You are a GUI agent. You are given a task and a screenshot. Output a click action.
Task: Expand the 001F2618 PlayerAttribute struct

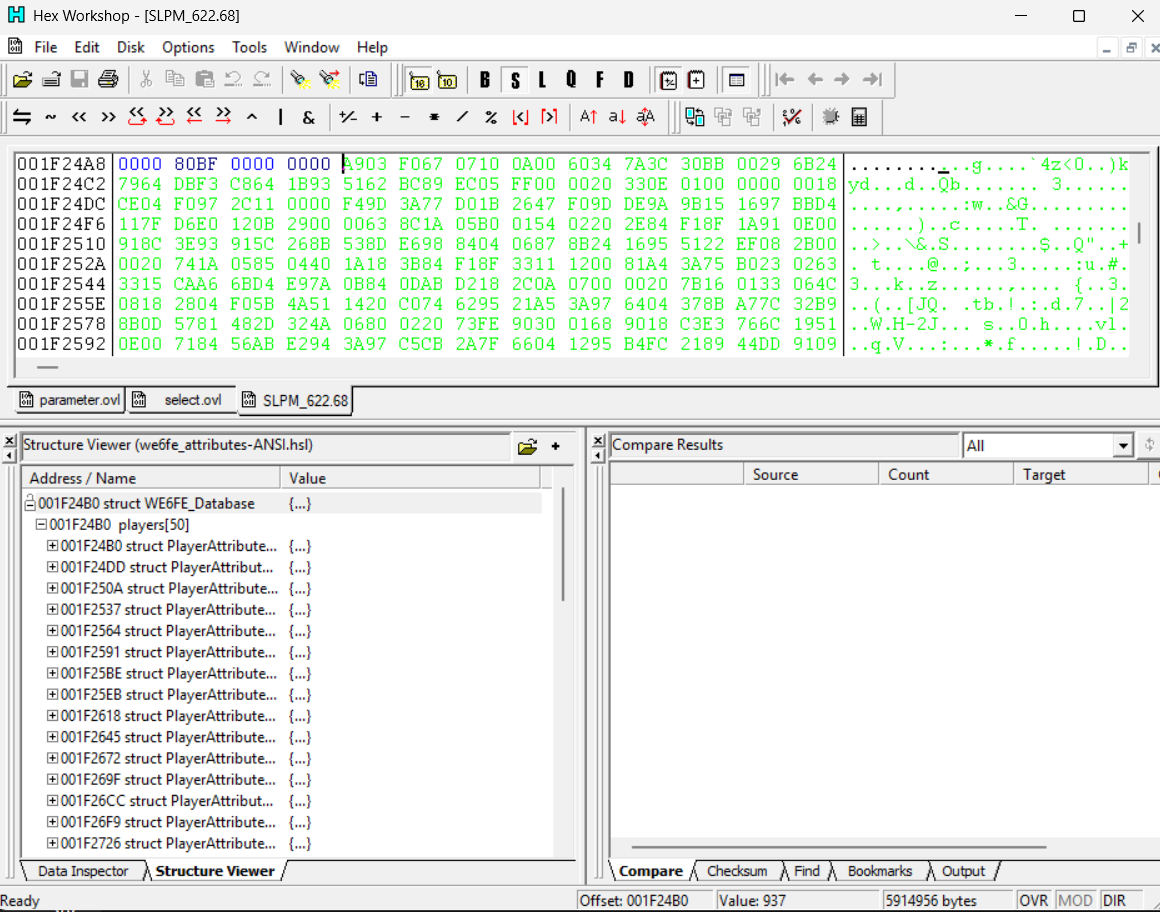53,716
